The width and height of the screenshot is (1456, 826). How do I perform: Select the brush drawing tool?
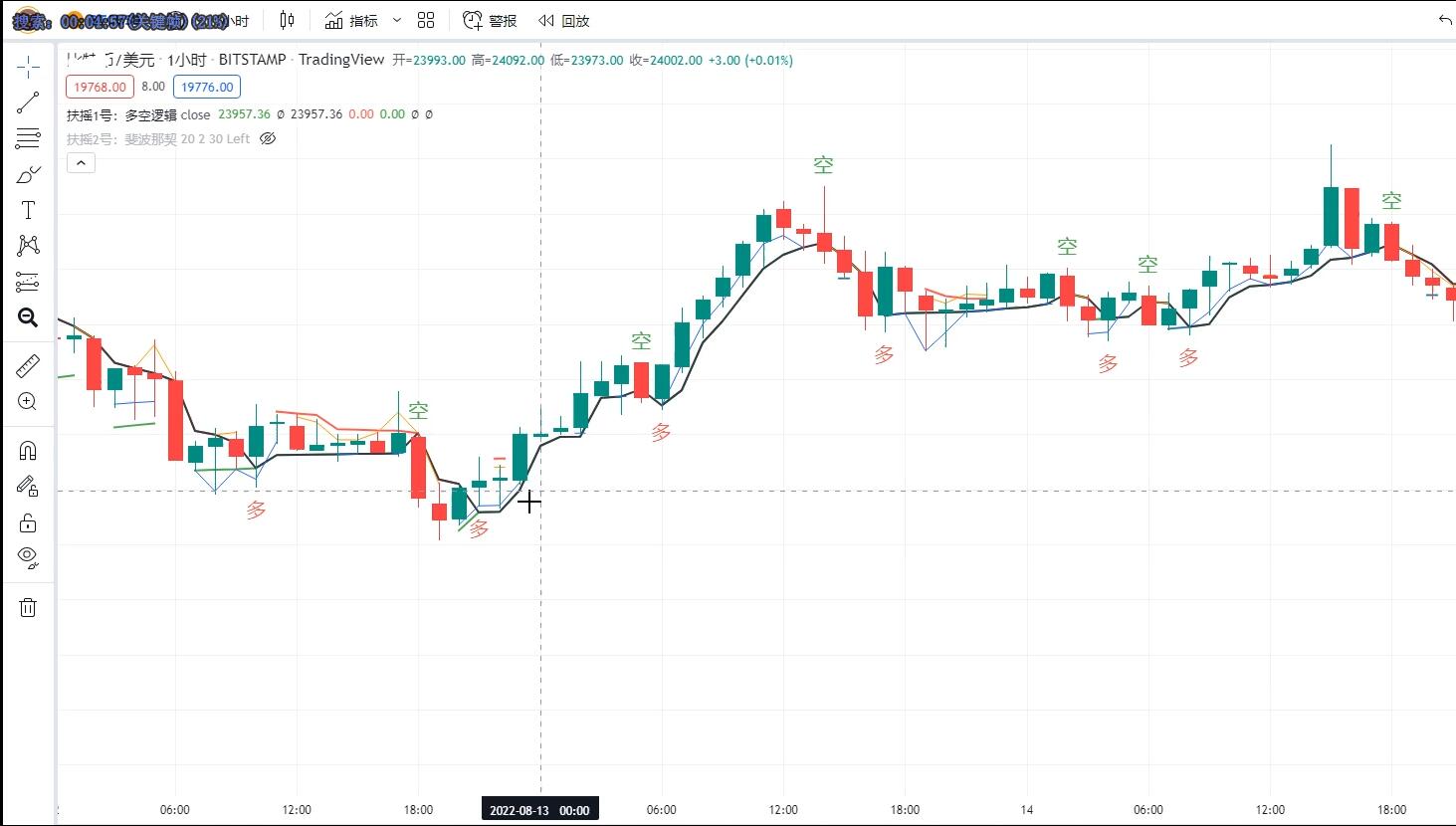click(x=28, y=175)
